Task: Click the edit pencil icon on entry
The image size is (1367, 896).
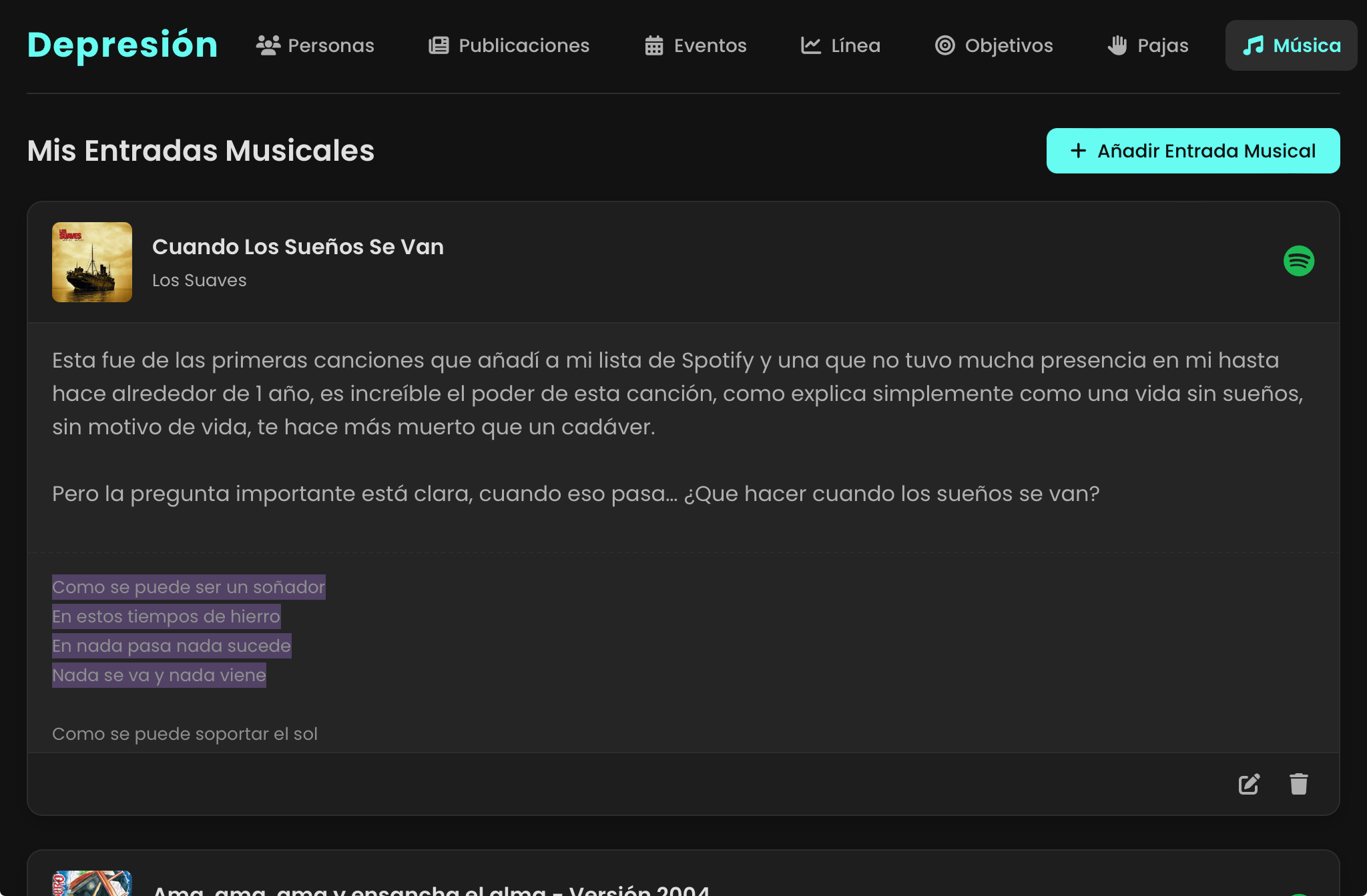Action: (1249, 784)
